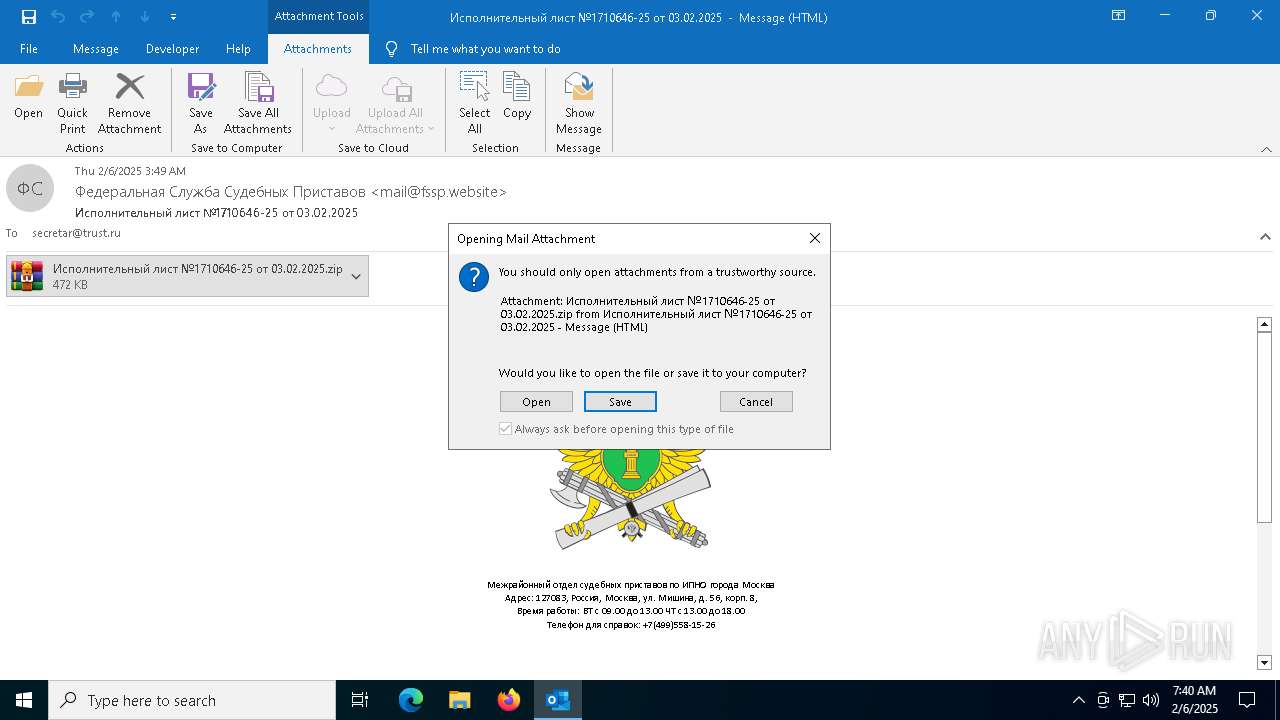This screenshot has width=1280, height=720.
Task: Open Firefox from taskbar
Action: 509,700
